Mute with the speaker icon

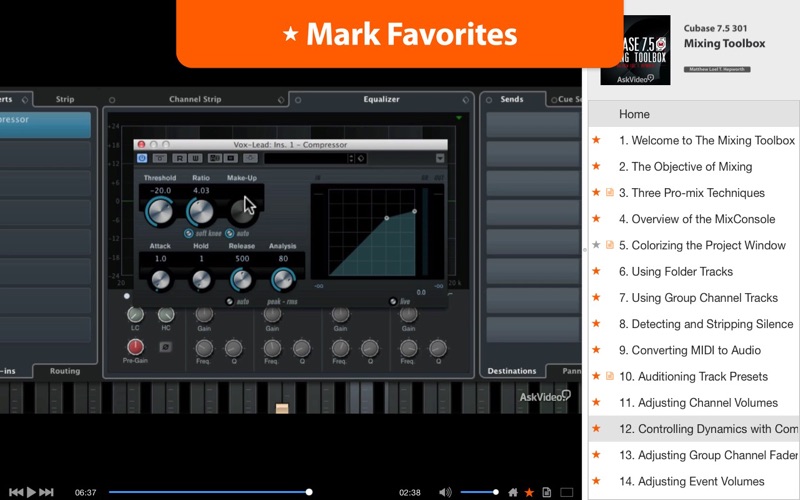[445, 492]
